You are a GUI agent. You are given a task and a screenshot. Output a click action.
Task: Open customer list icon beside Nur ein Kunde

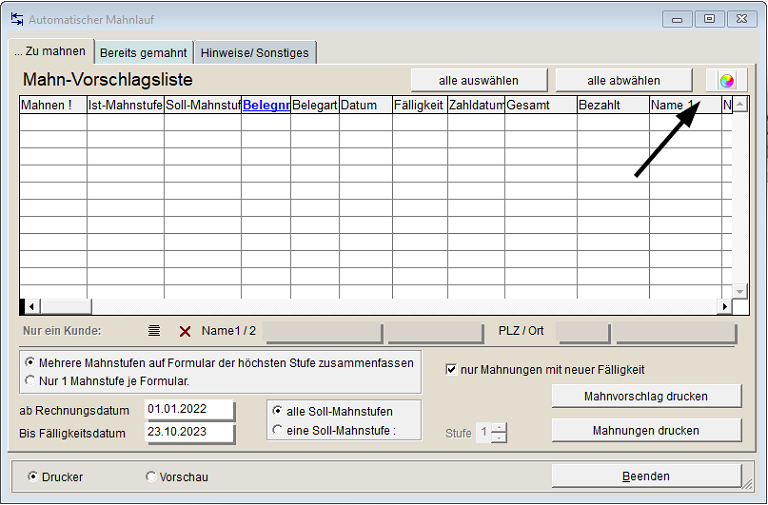click(x=154, y=331)
